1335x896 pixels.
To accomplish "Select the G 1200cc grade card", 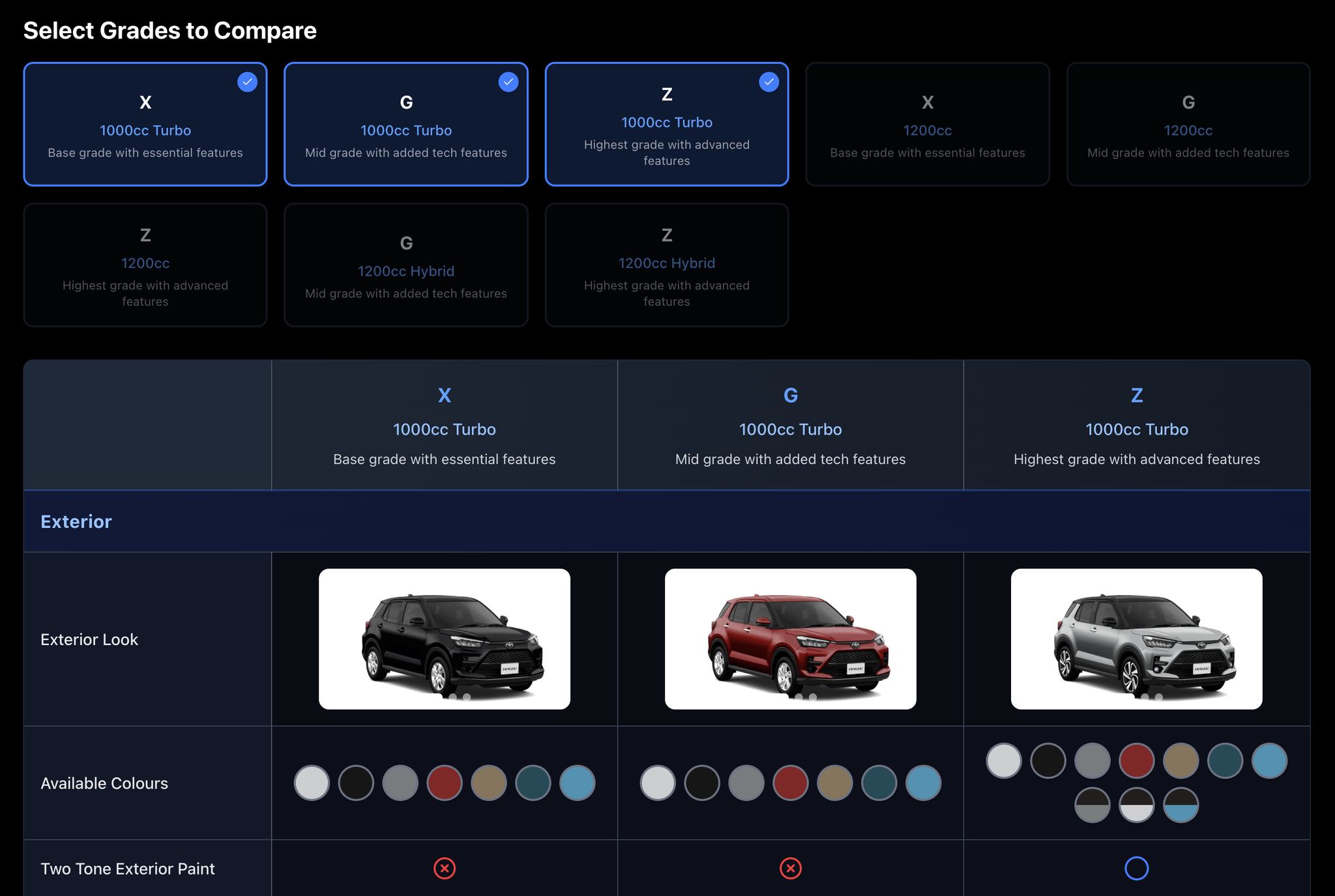I will [x=1188, y=124].
